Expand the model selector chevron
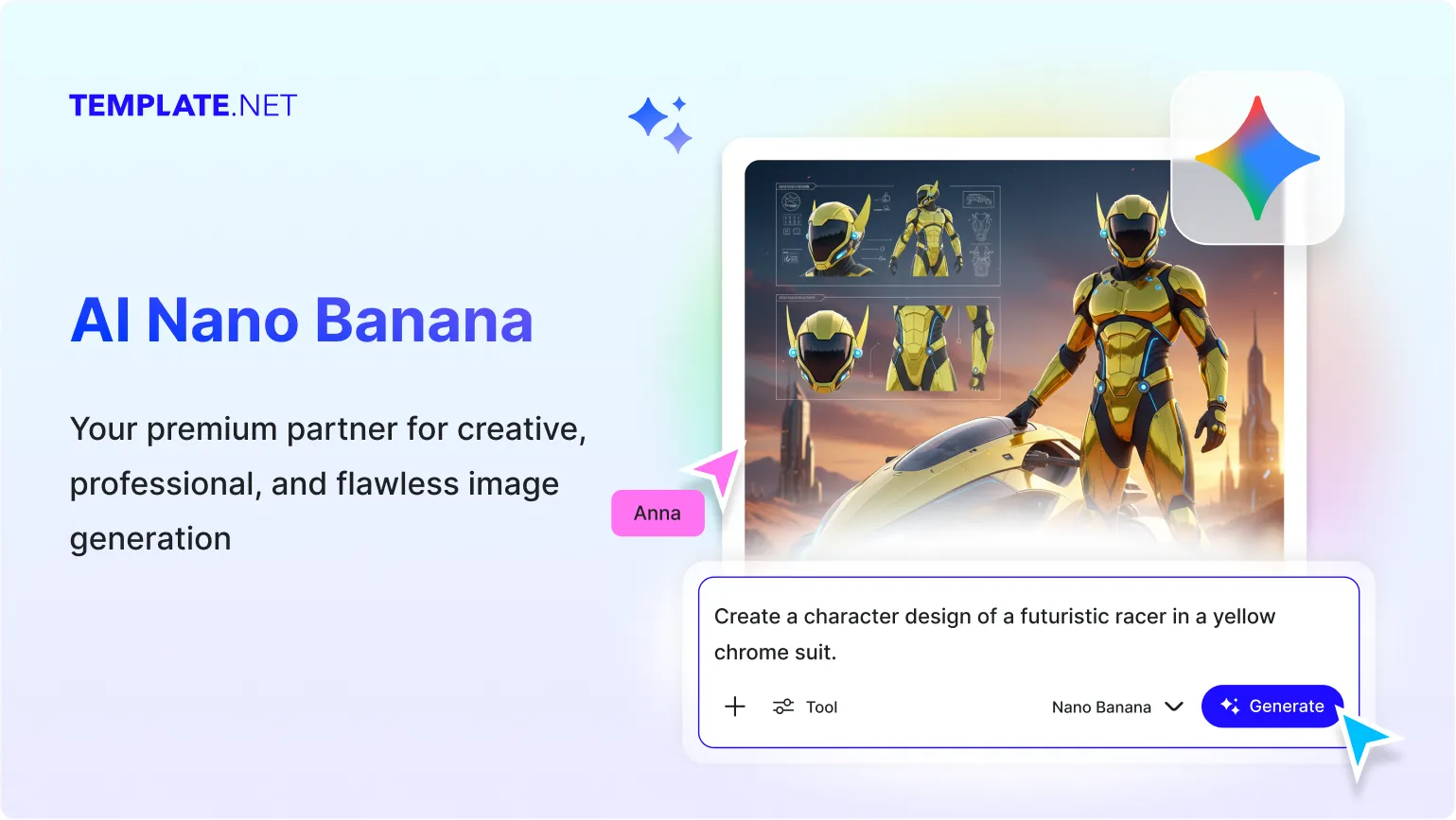The height and width of the screenshot is (820, 1456). pos(1174,707)
